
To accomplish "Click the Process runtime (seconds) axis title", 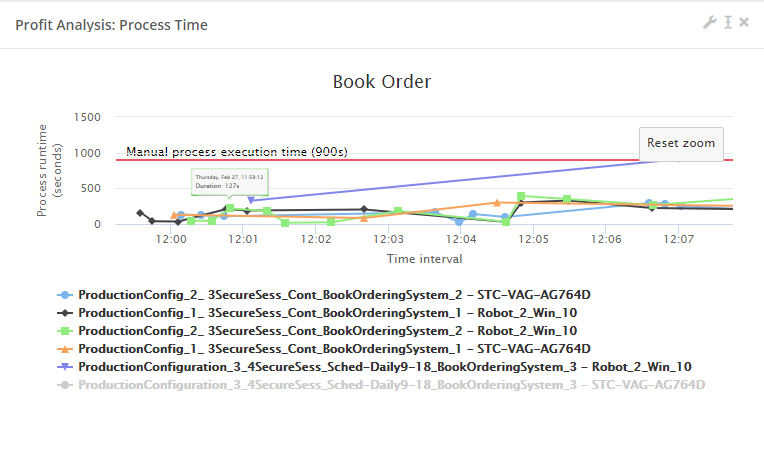I will tap(49, 170).
